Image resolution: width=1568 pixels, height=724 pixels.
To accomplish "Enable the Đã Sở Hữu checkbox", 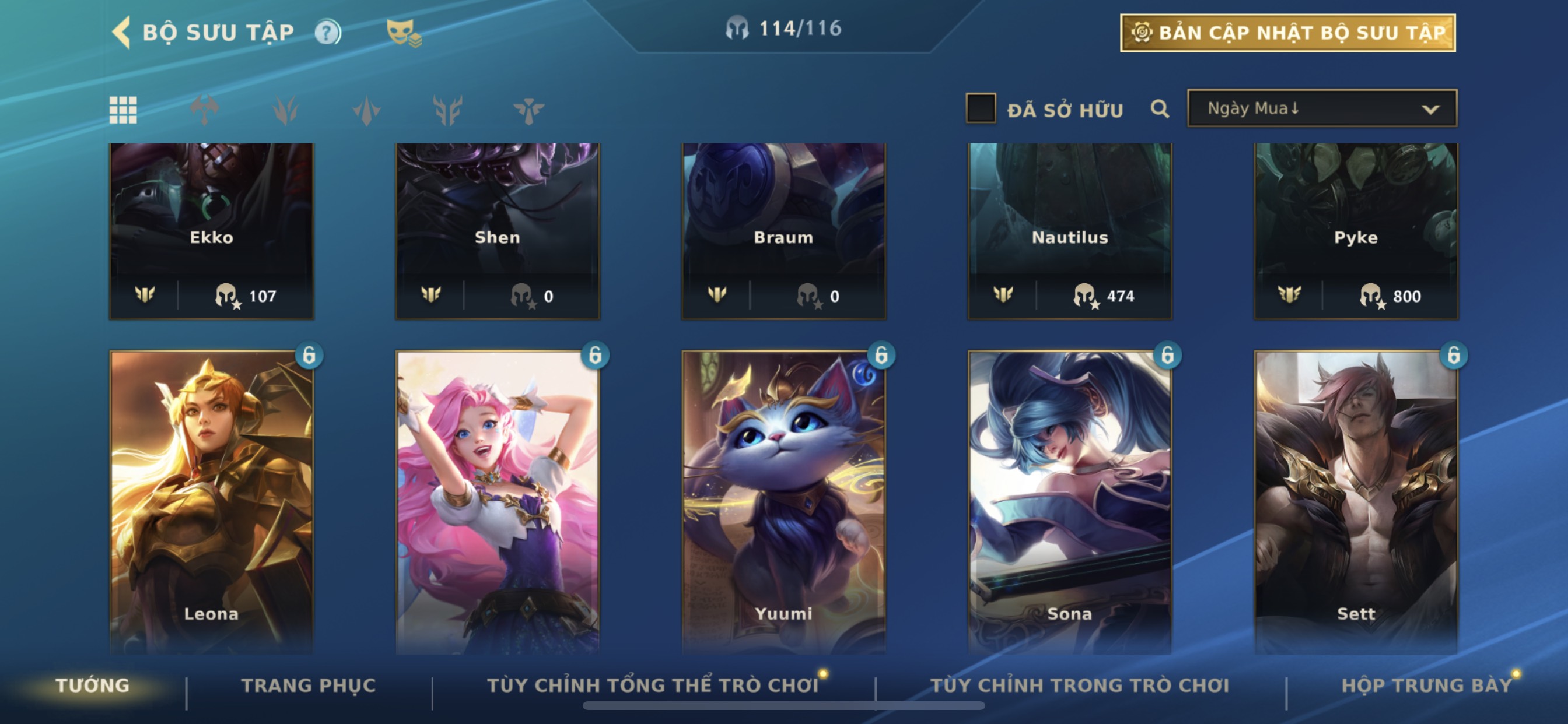I will [981, 108].
